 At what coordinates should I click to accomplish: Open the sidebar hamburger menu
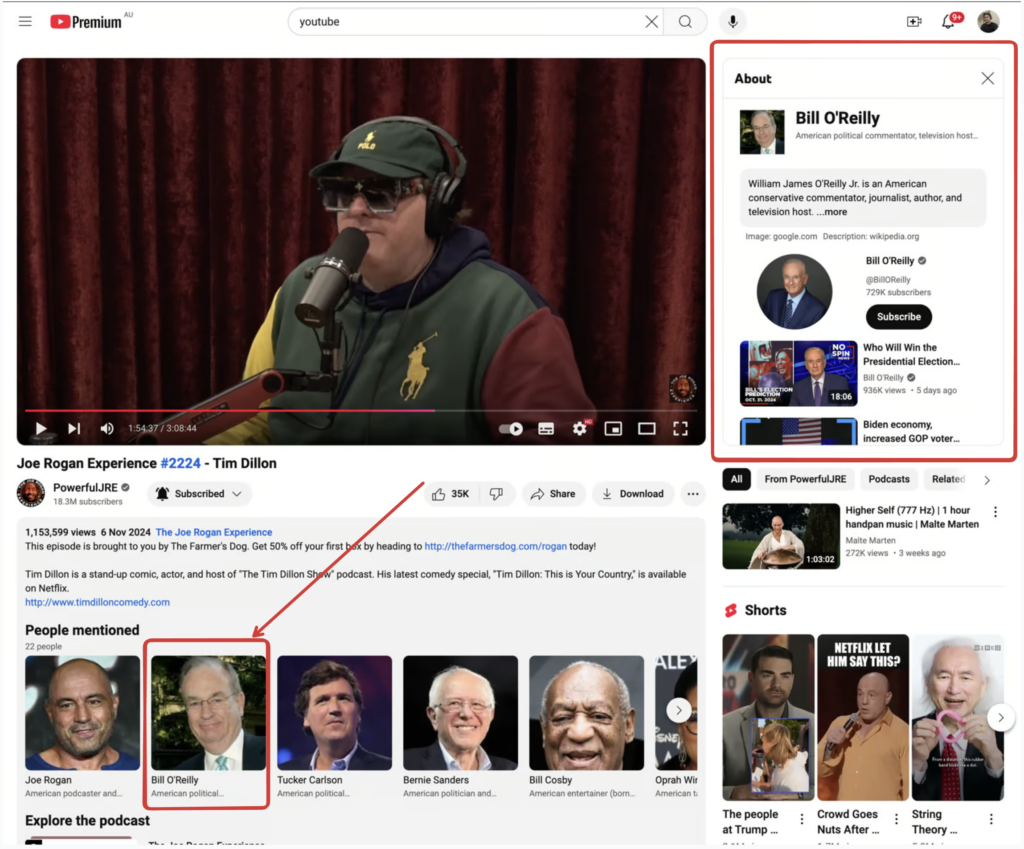click(25, 21)
